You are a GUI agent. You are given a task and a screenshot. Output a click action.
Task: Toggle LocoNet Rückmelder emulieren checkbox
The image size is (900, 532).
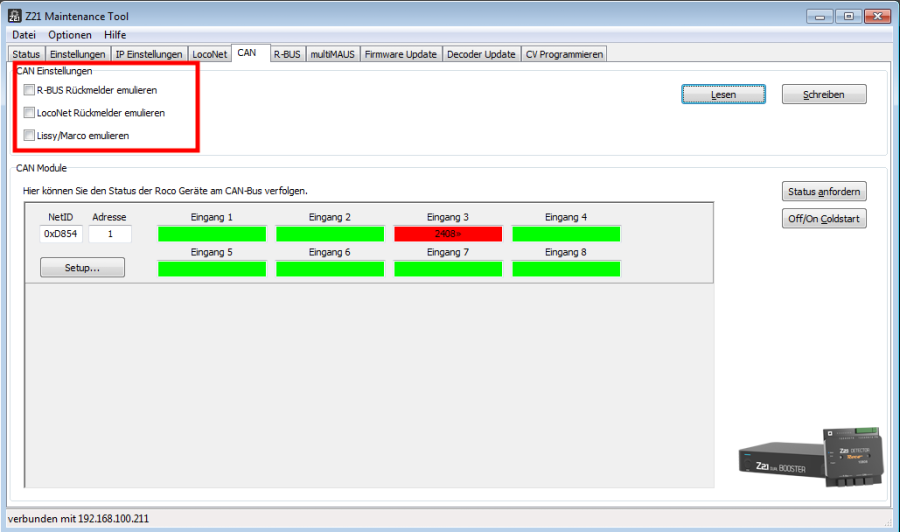(29, 113)
